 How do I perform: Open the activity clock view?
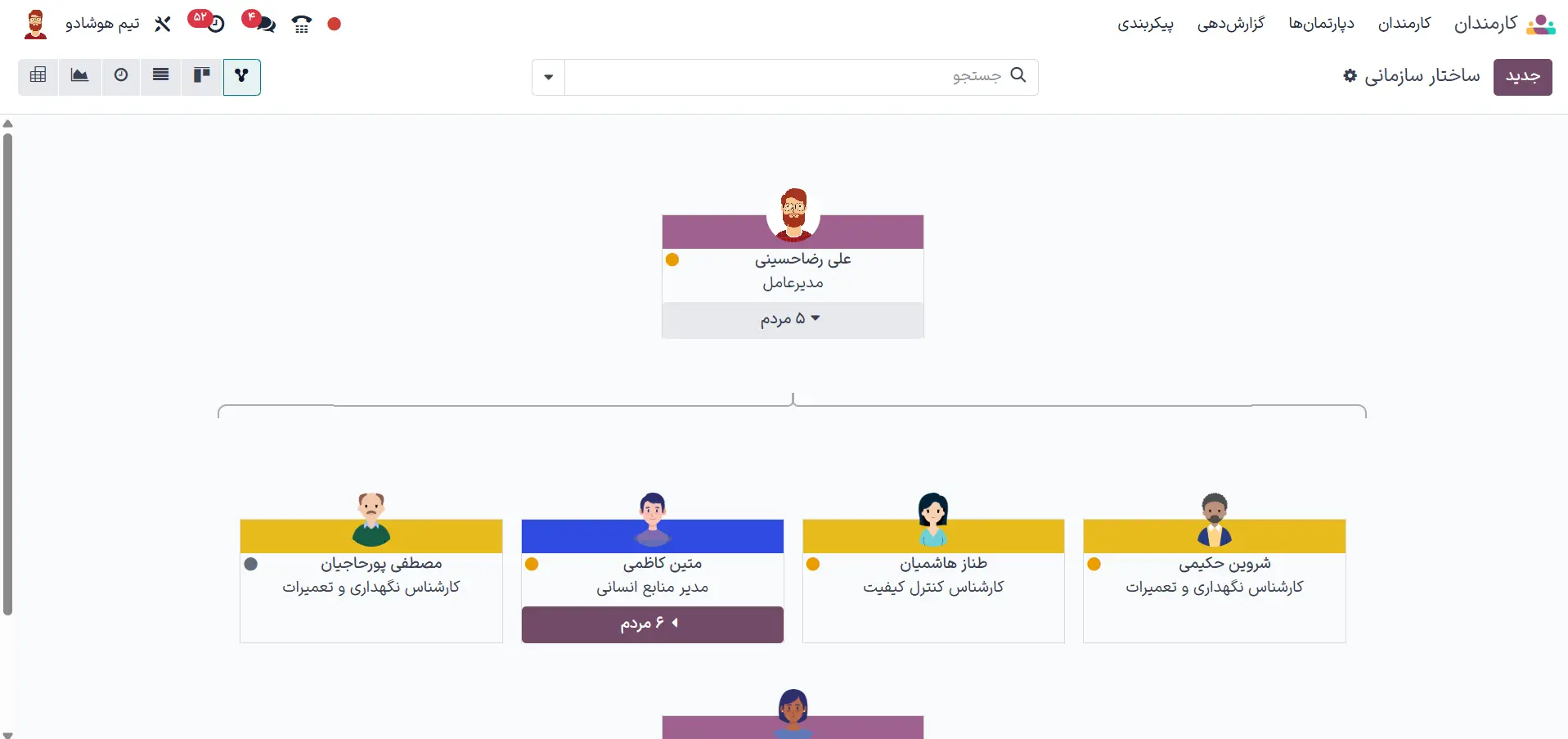click(x=121, y=76)
